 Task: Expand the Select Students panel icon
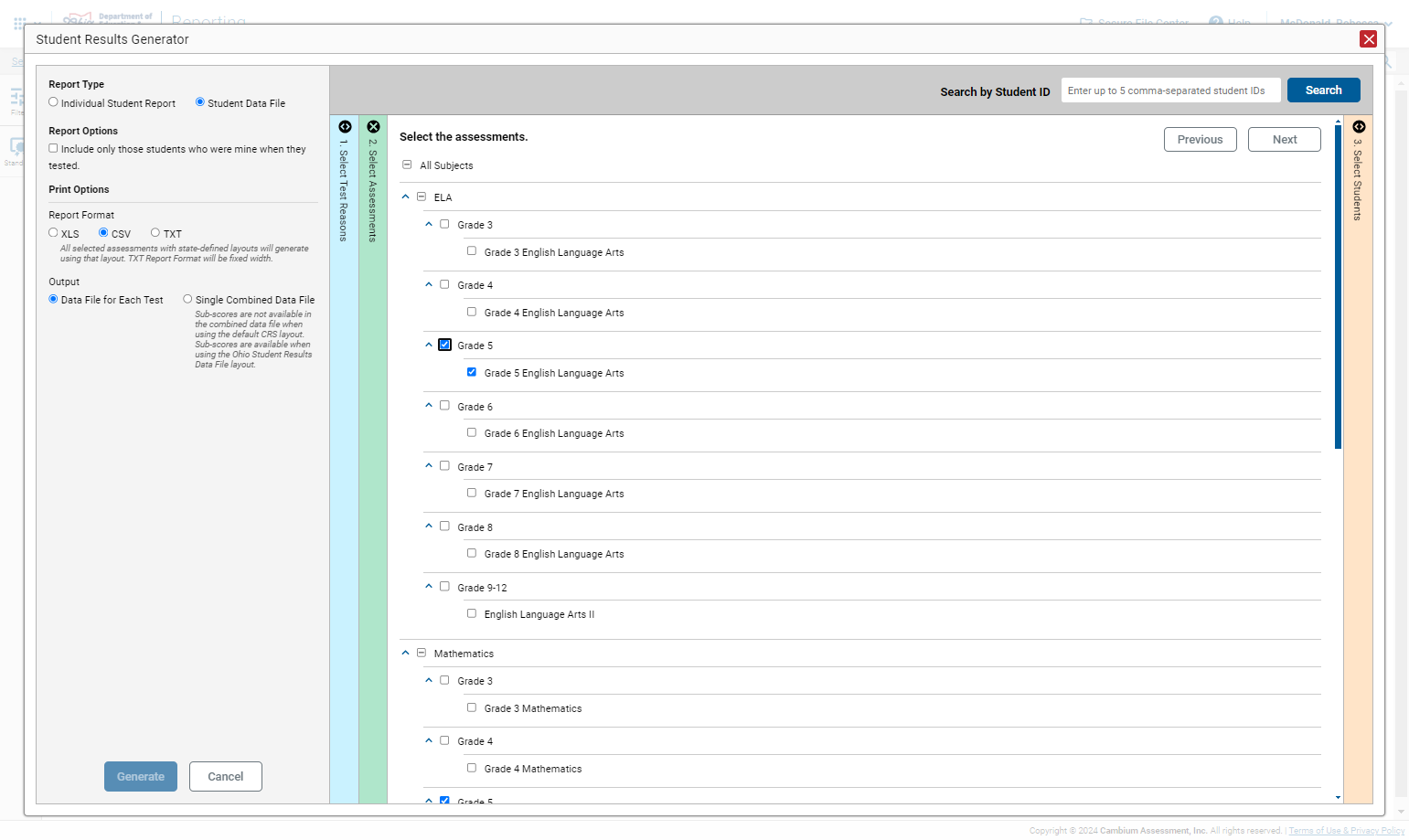click(1359, 127)
